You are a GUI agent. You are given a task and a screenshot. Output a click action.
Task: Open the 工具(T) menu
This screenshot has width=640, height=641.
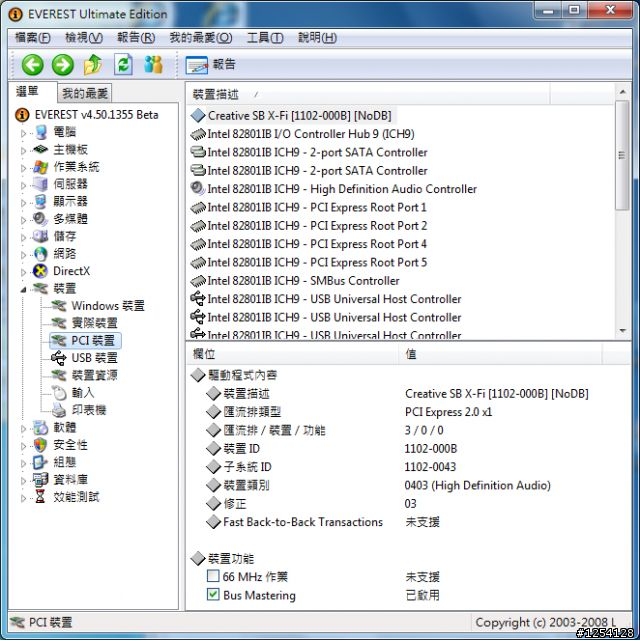click(265, 38)
